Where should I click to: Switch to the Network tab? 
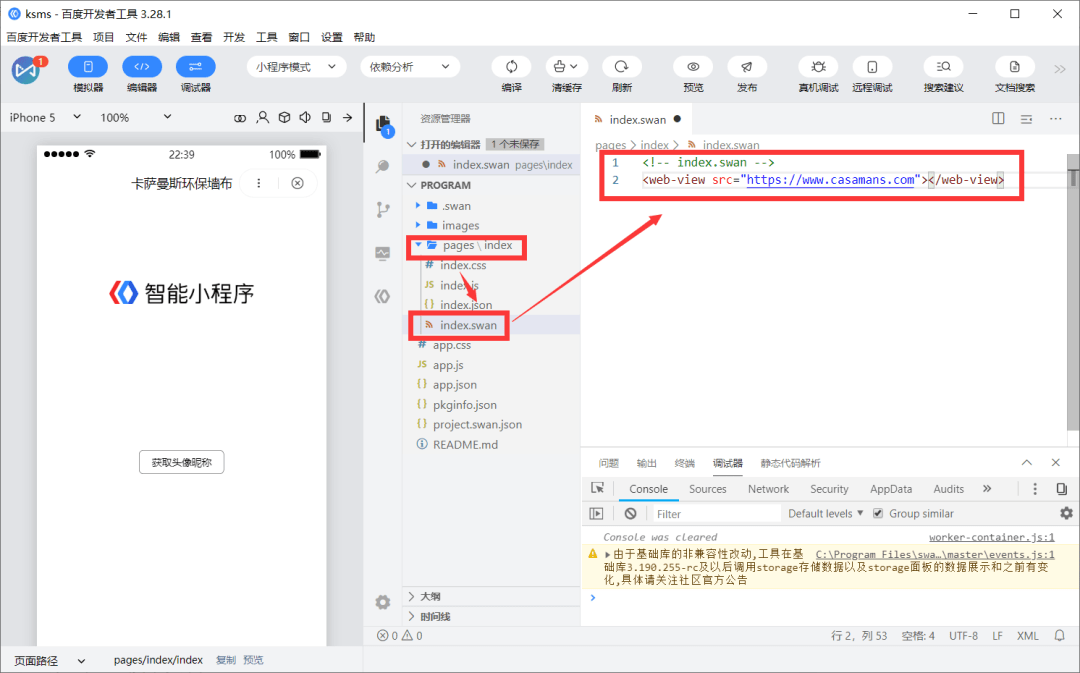point(768,488)
